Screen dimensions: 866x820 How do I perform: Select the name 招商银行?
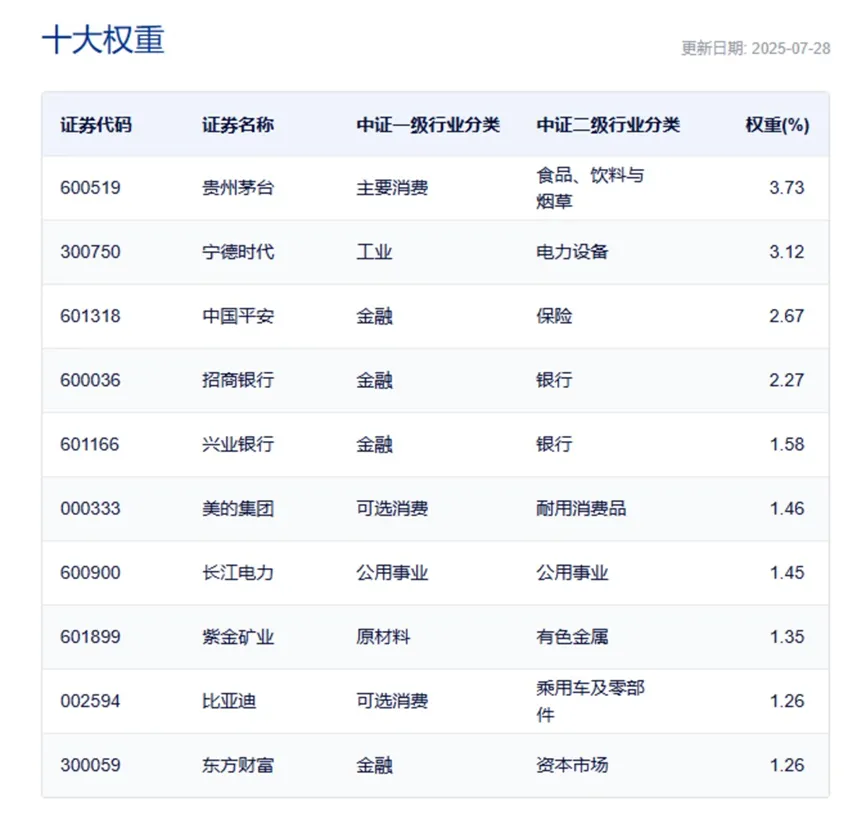pyautogui.click(x=238, y=380)
